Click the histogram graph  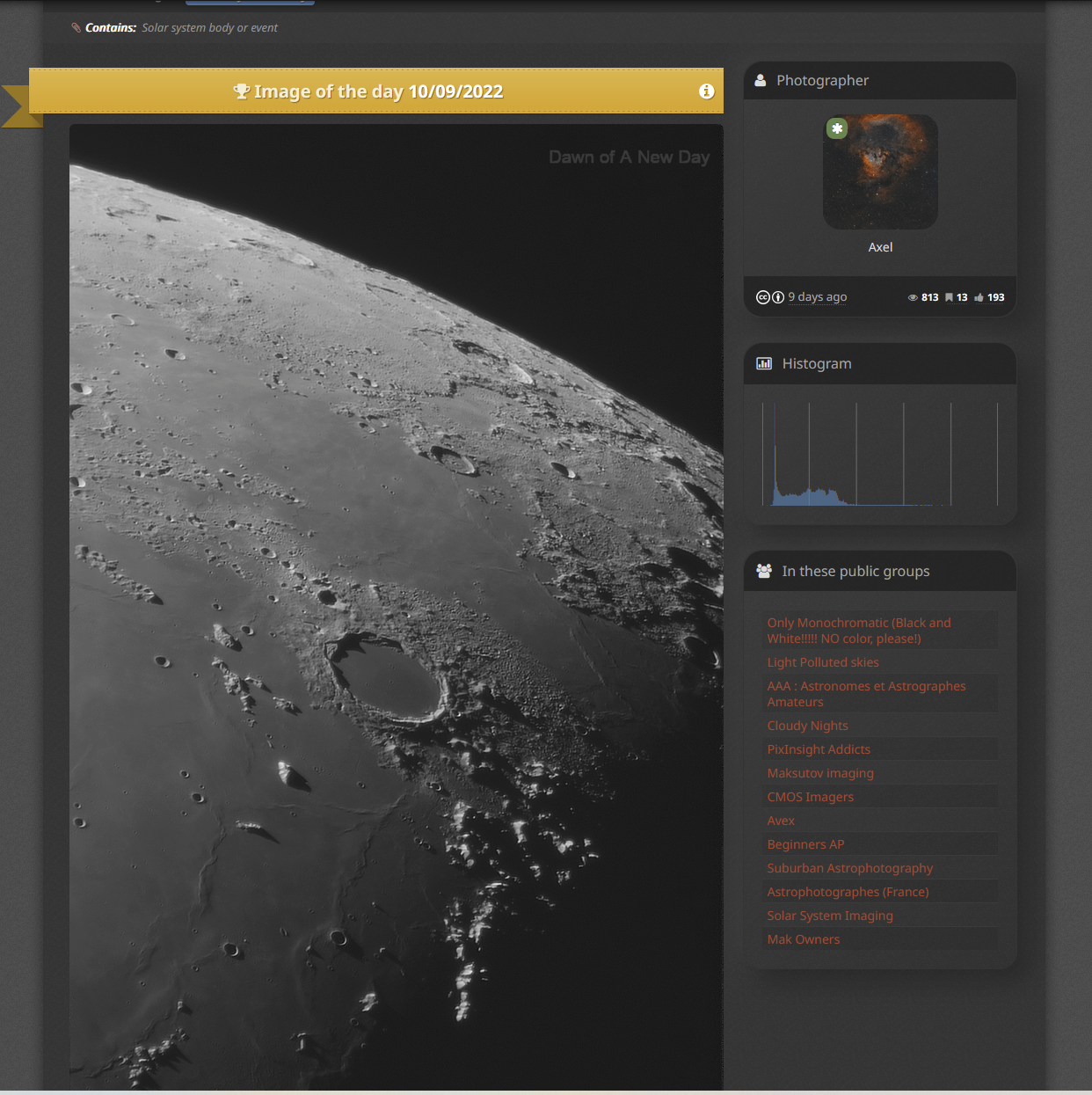(880, 454)
